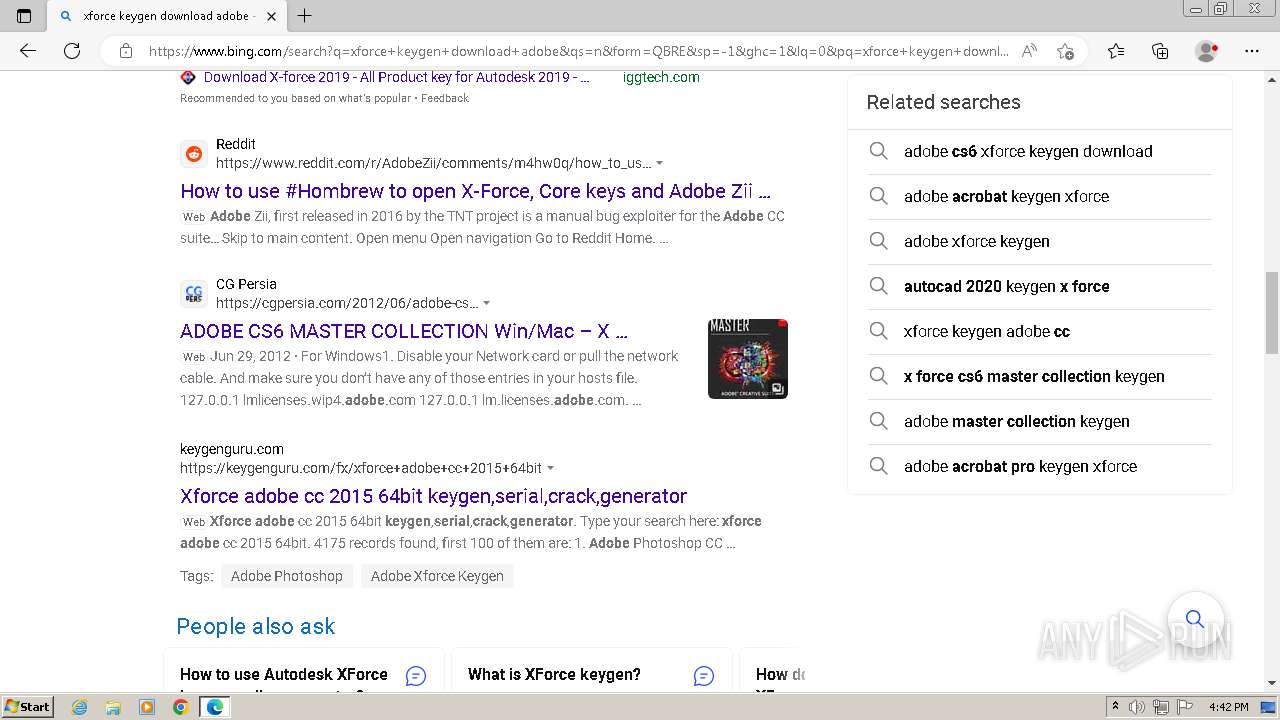Viewport: 1280px width, 720px height.
Task: Open Download X-force 2019 link
Action: click(396, 77)
